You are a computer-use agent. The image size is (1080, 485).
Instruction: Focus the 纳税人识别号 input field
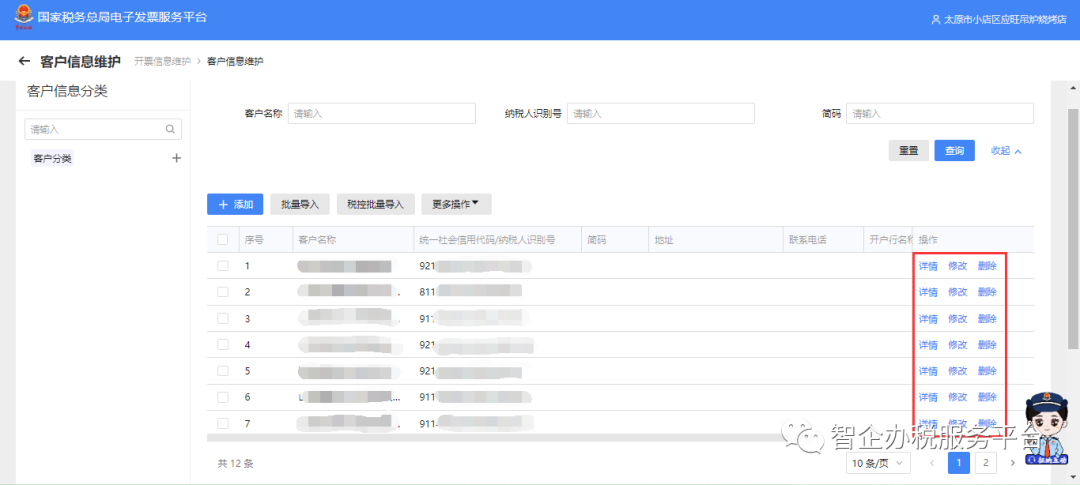click(661, 114)
